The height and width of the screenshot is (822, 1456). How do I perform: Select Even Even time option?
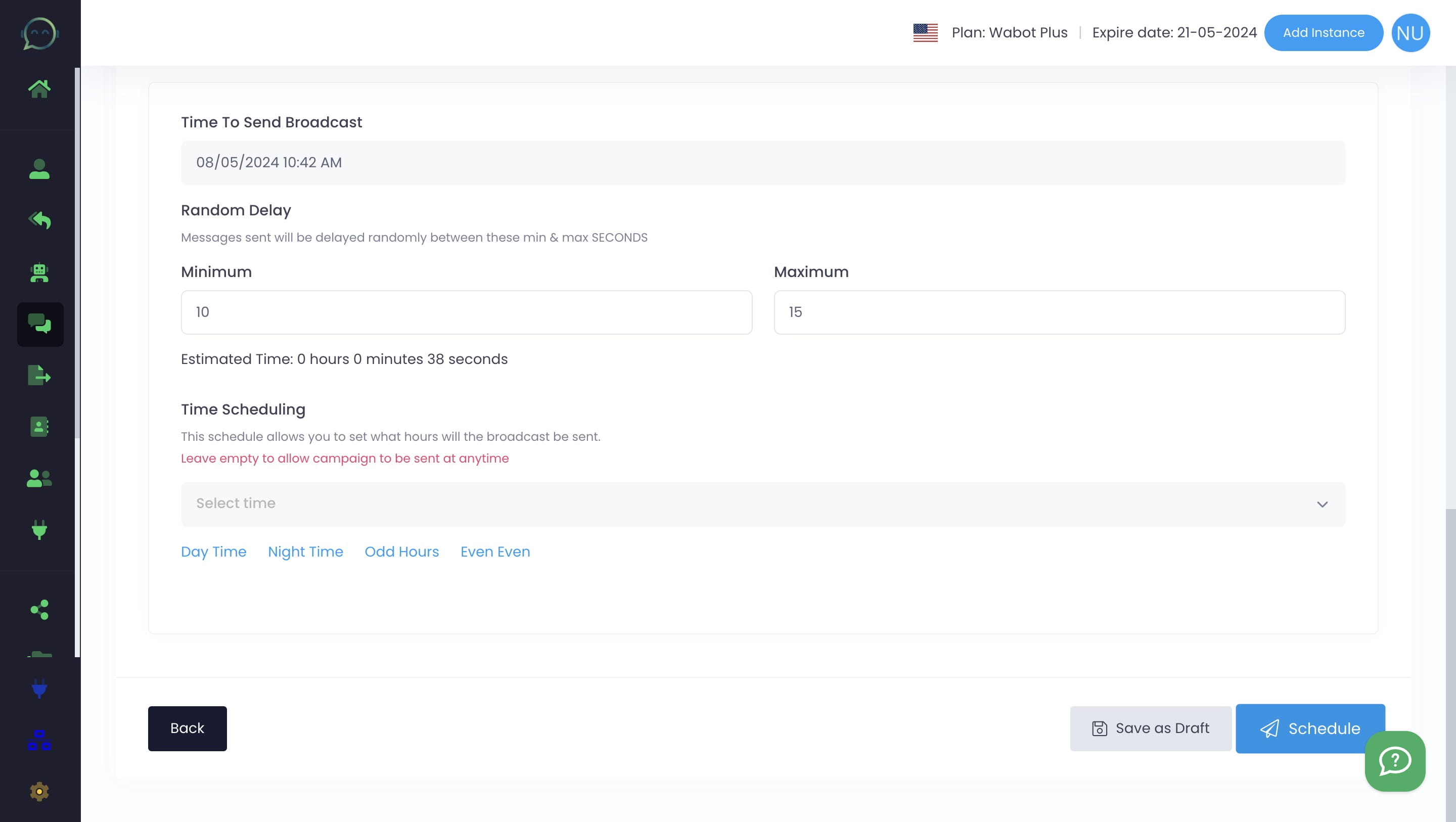coord(495,552)
